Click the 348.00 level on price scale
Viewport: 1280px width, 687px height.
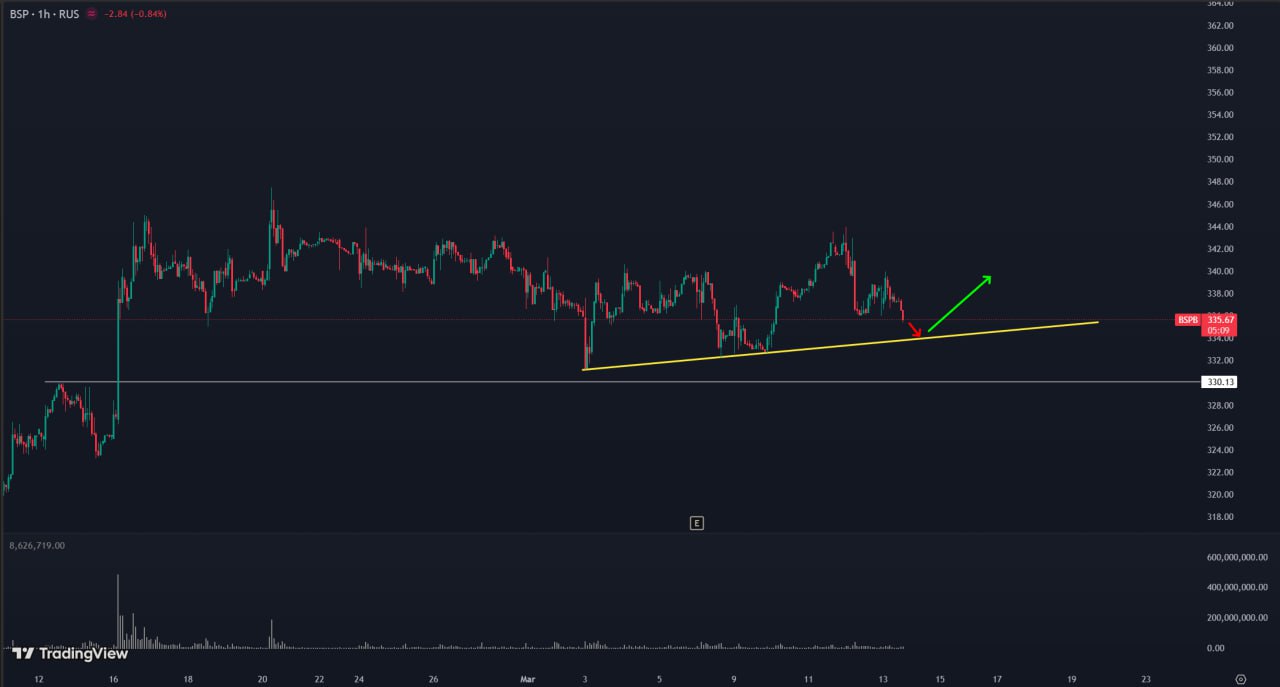coord(1221,182)
